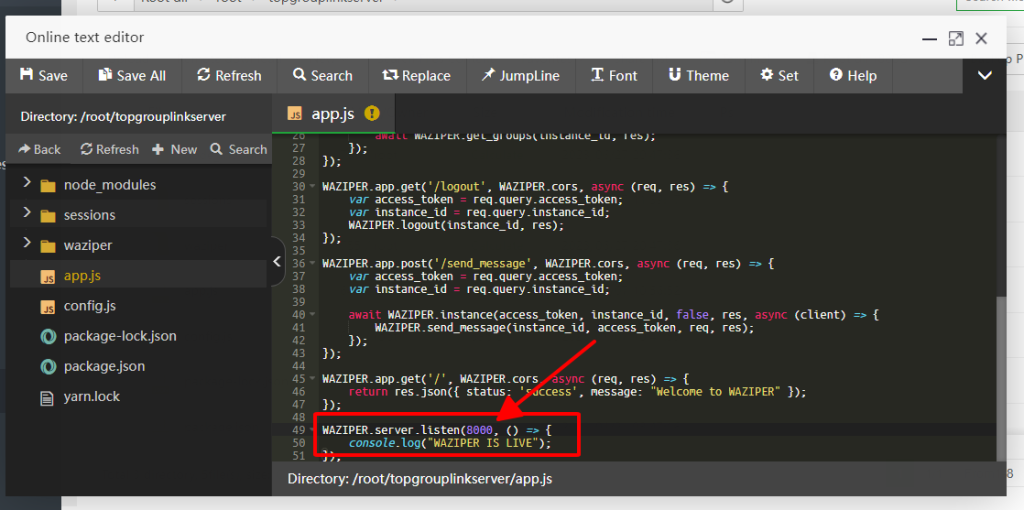Expand the sessions folder arrow
This screenshot has height=510, width=1024.
(27, 214)
